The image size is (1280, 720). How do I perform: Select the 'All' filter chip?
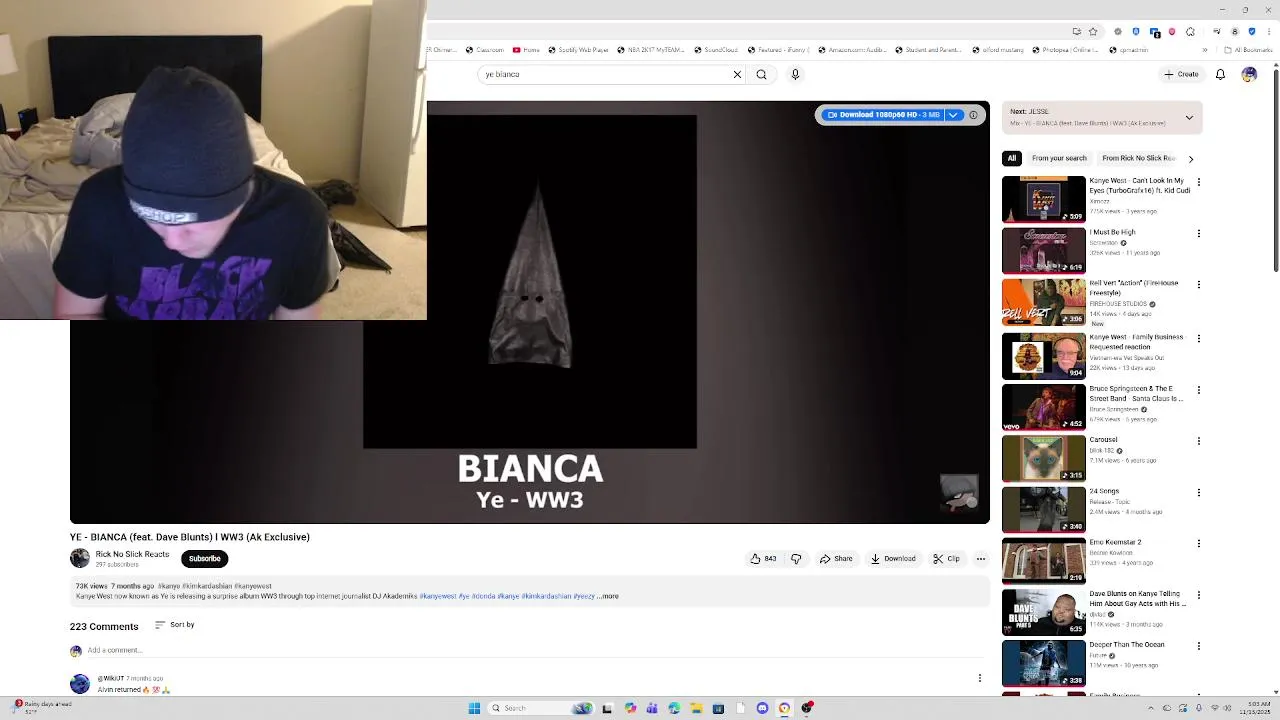point(1012,158)
